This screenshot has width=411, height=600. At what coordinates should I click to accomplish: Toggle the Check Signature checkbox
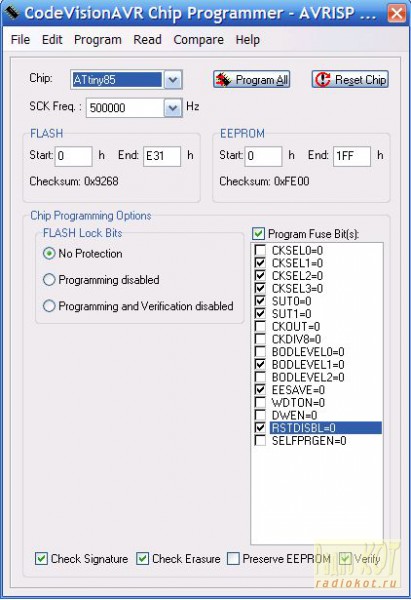click(x=41, y=559)
